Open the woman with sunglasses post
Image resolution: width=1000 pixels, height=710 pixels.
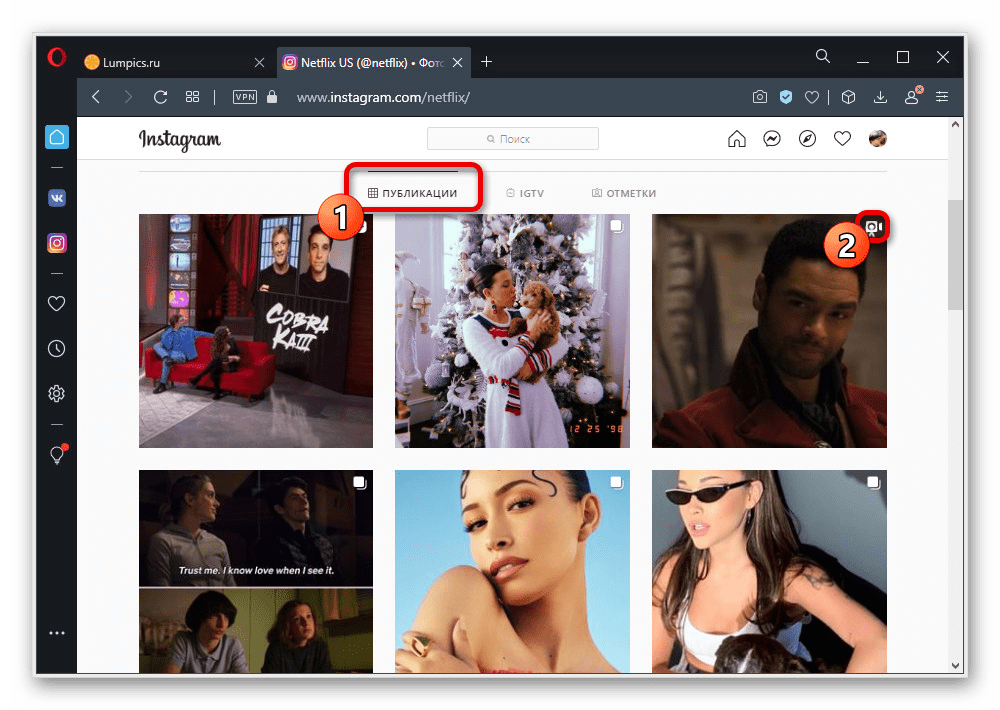click(x=769, y=572)
